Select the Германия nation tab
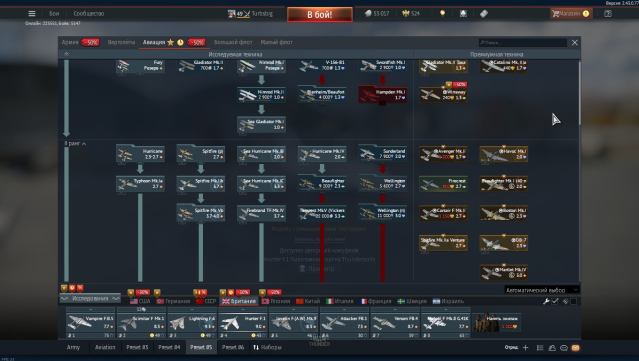Image resolution: width=639 pixels, height=361 pixels. 174,301
